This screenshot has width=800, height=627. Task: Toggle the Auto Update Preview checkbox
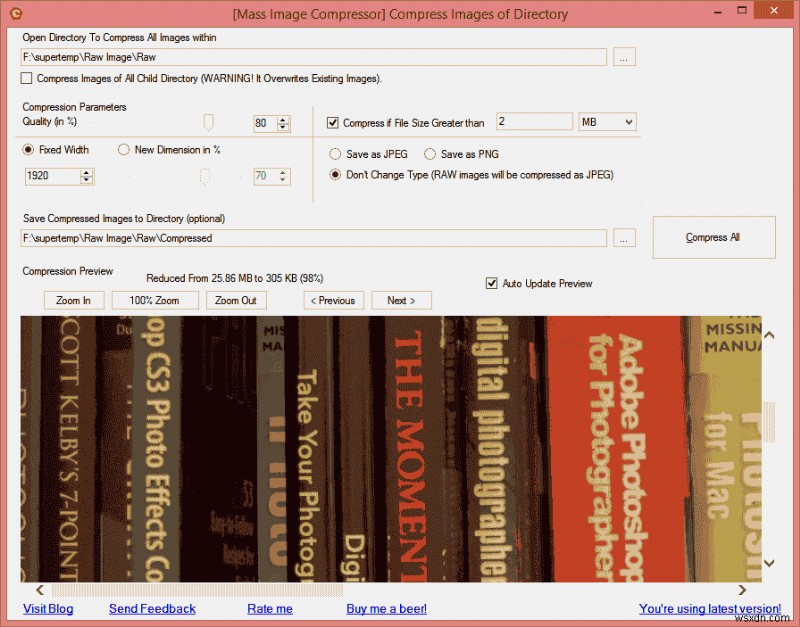coord(491,283)
